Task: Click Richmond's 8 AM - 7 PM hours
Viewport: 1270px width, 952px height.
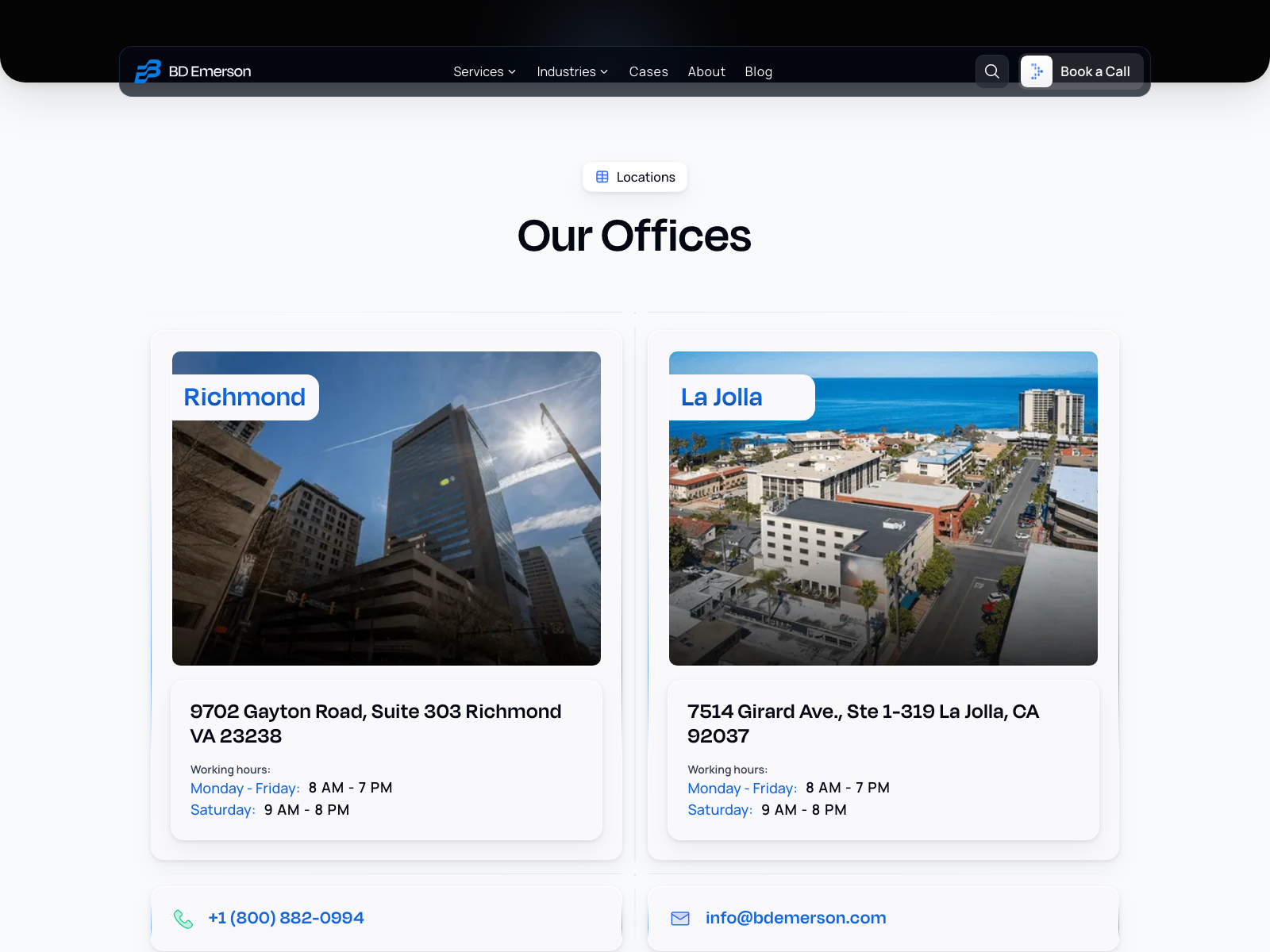Action: pyautogui.click(x=350, y=788)
